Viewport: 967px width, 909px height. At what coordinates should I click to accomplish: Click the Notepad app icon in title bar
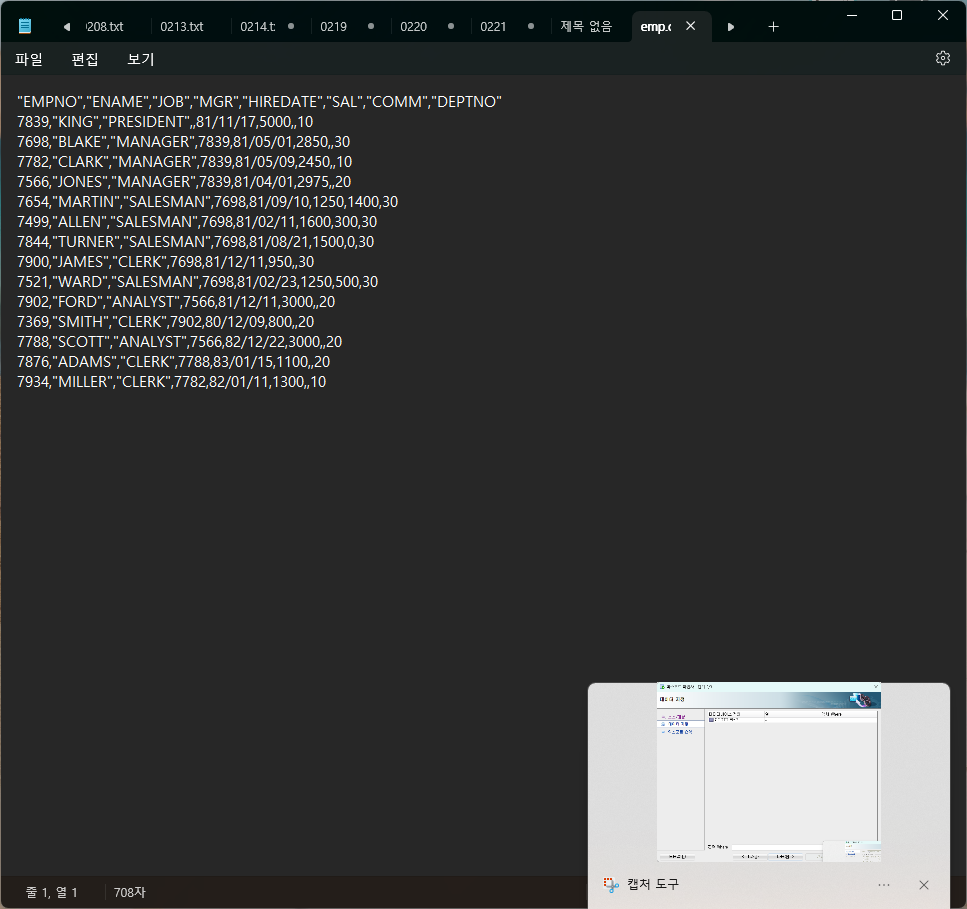(25, 26)
